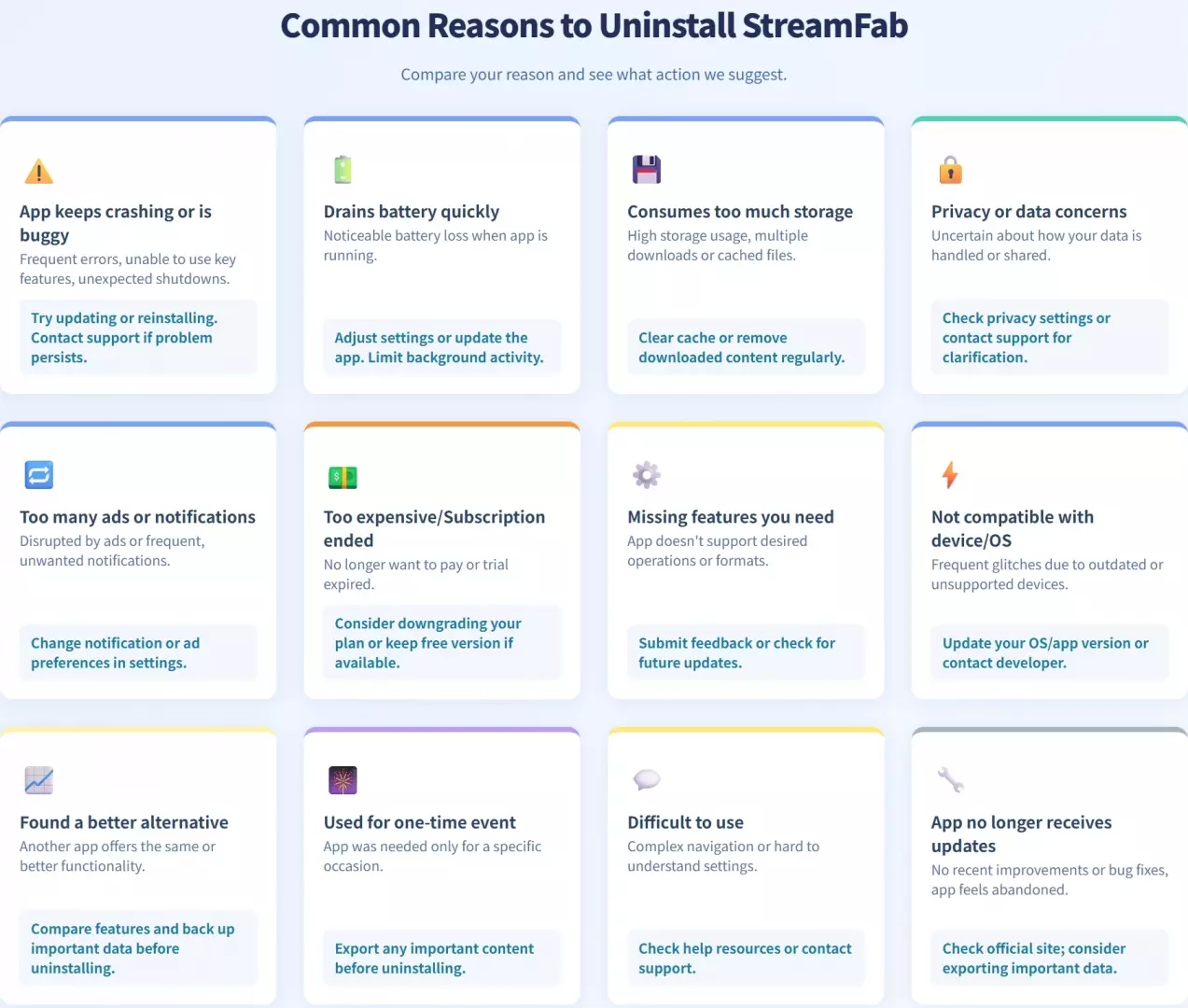
Task: Click the 'App was needed only for a specific occasion' description
Action: point(432,856)
